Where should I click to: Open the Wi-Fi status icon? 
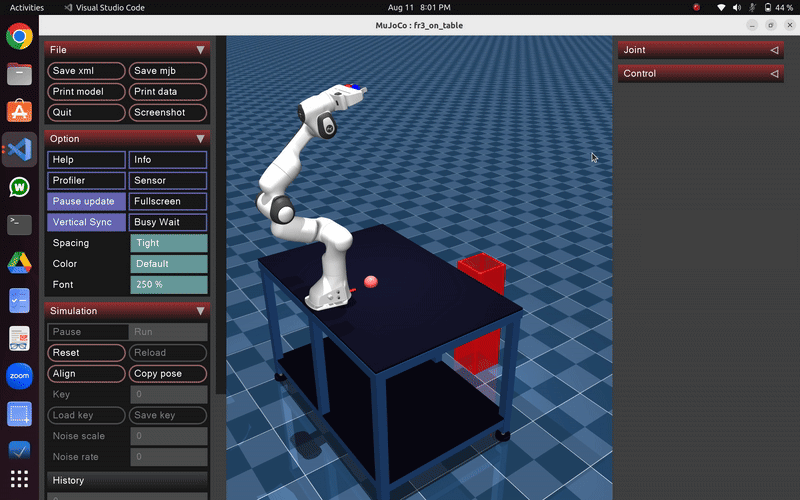(x=721, y=8)
